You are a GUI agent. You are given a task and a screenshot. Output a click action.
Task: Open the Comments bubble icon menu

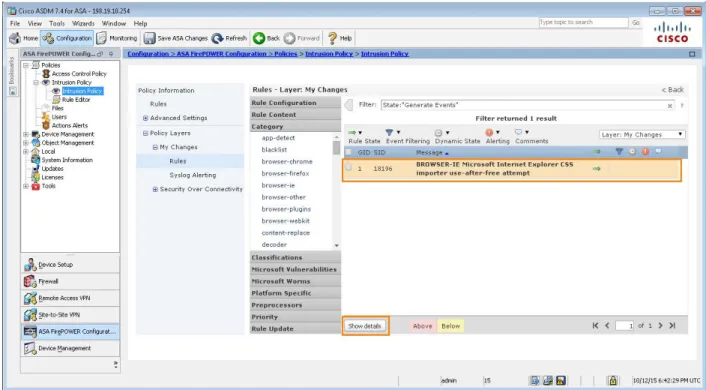click(x=521, y=132)
